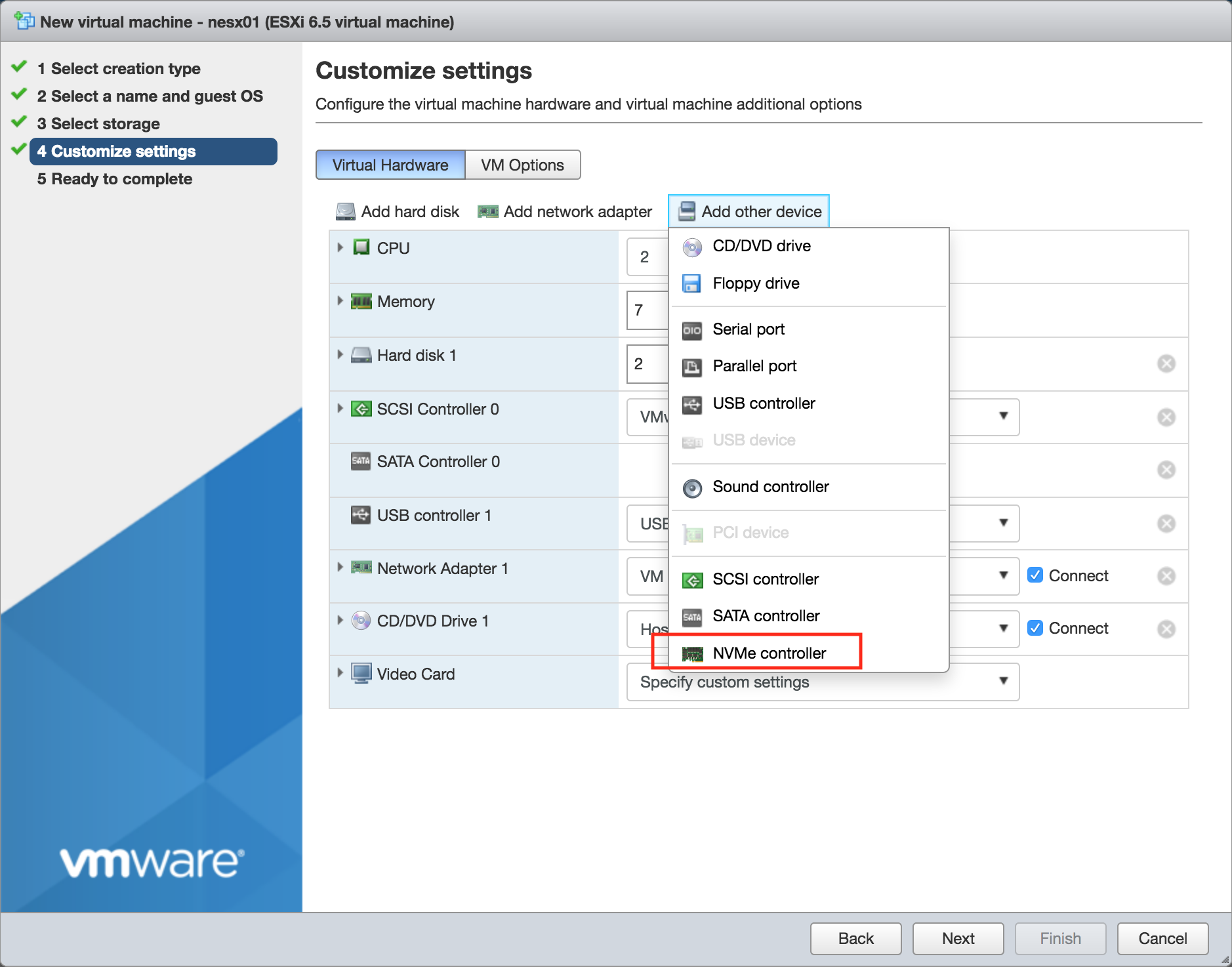Click the window resize grip corner
Screen dimensions: 1232x967
click(1224, 960)
